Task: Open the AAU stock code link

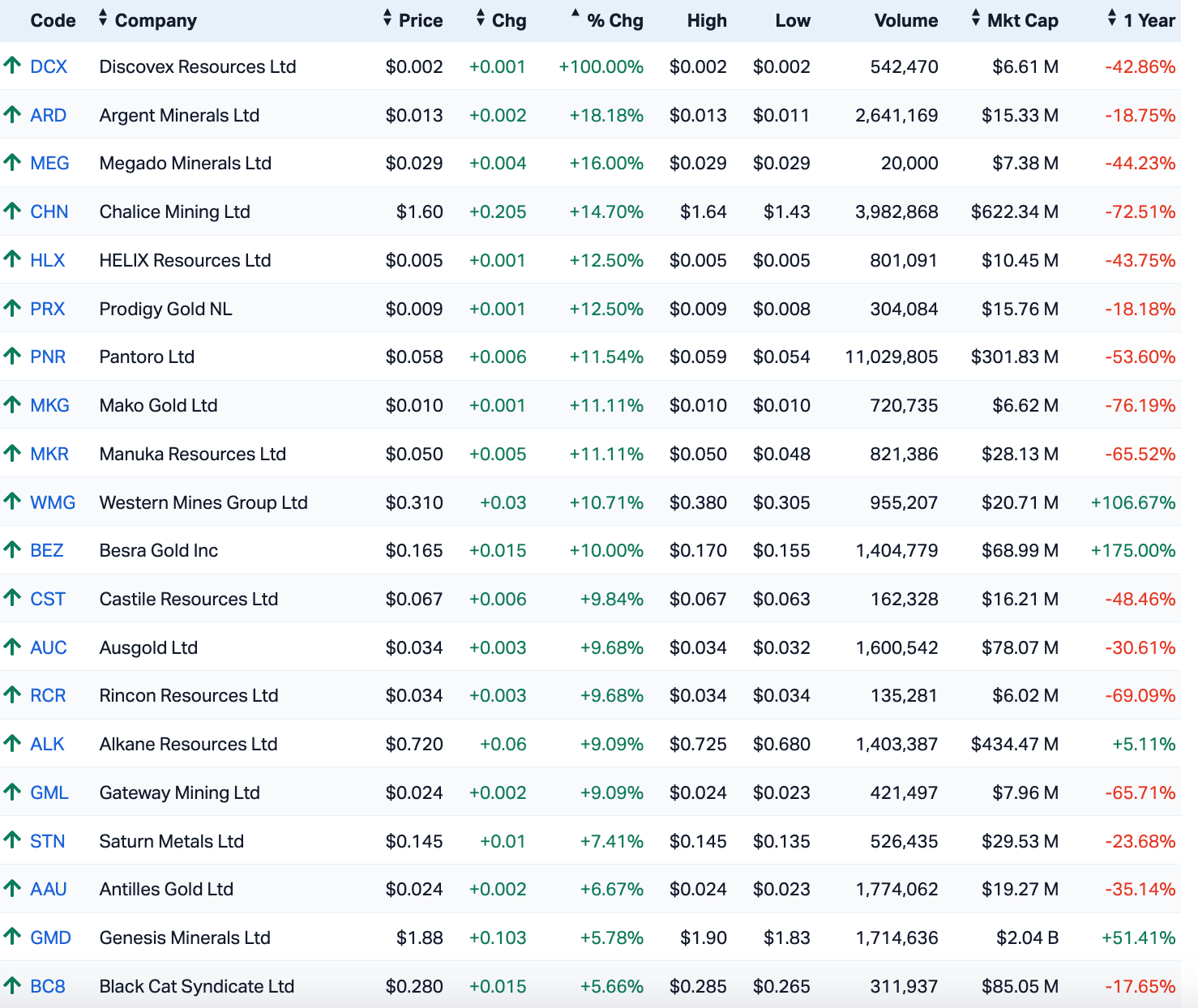Action: pyautogui.click(x=49, y=889)
